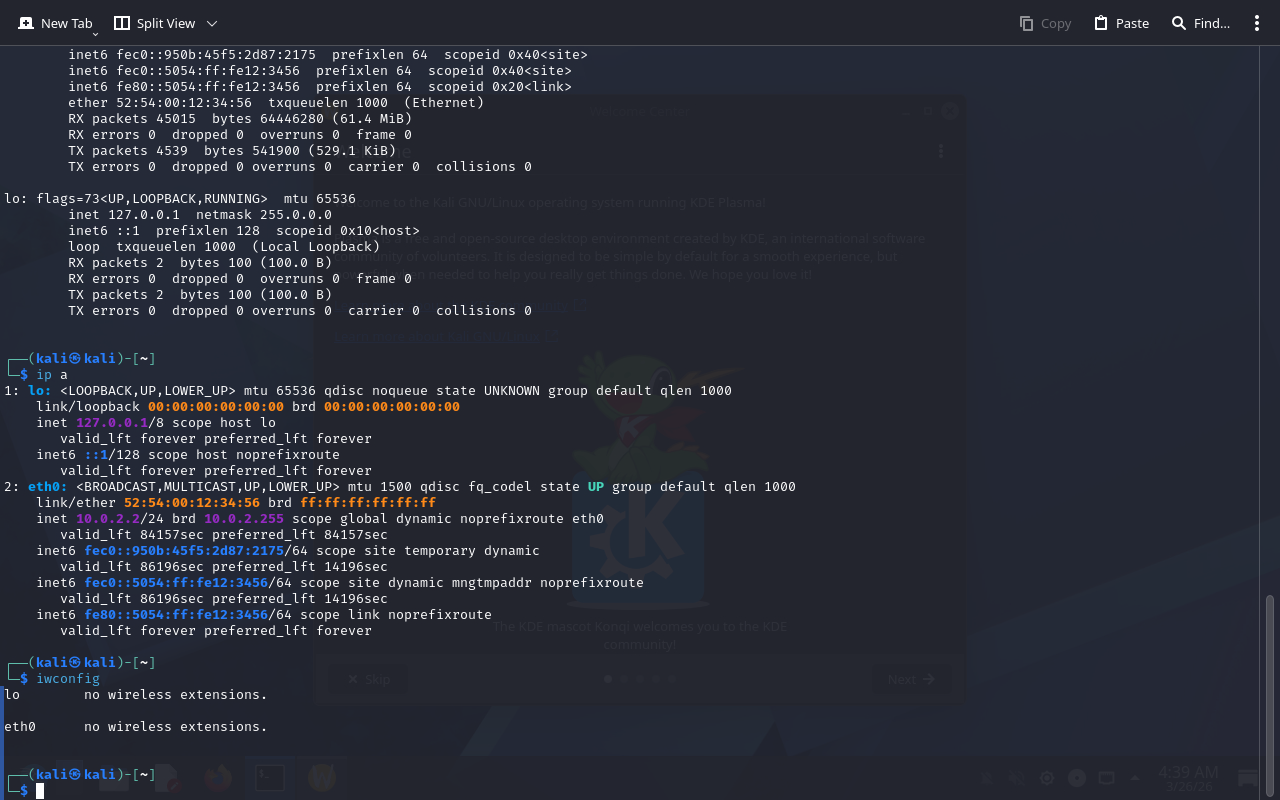Expand the Split View chevron menu
The width and height of the screenshot is (1280, 800).
pos(212,23)
